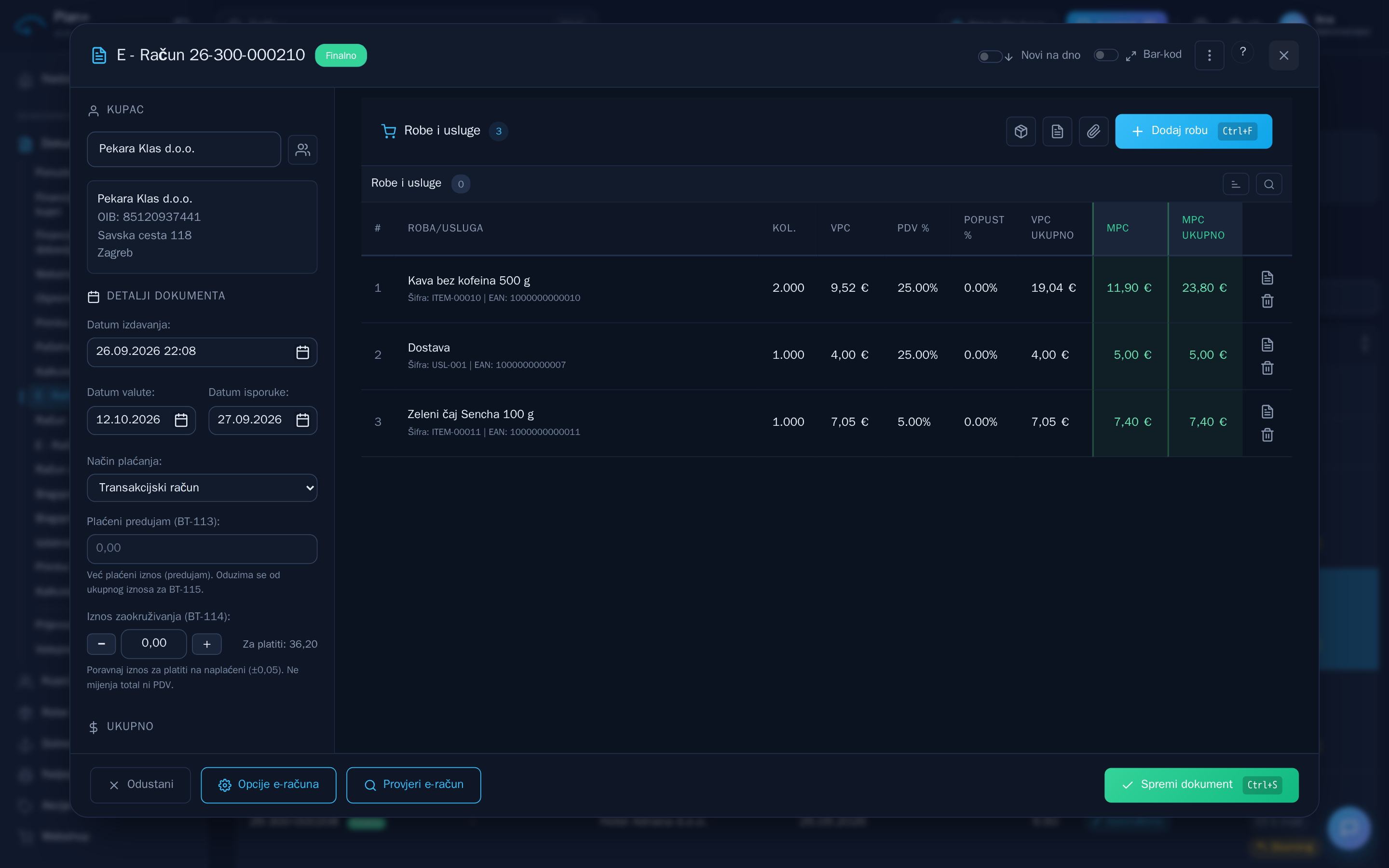
Task: Delete the Dostava row
Action: click(x=1267, y=368)
